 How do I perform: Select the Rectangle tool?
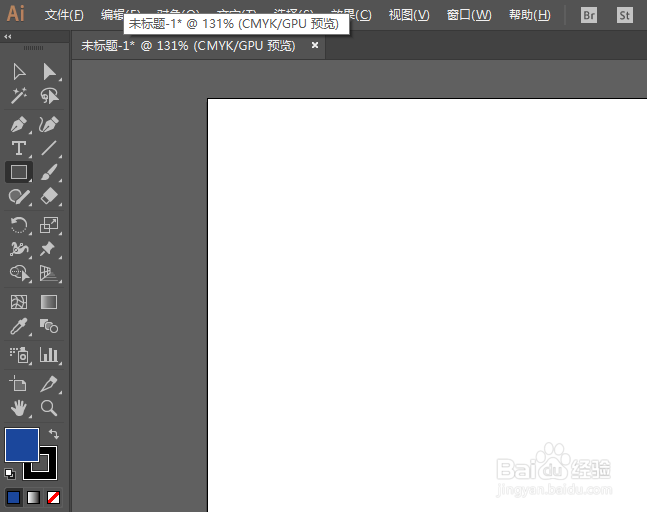pyautogui.click(x=19, y=172)
